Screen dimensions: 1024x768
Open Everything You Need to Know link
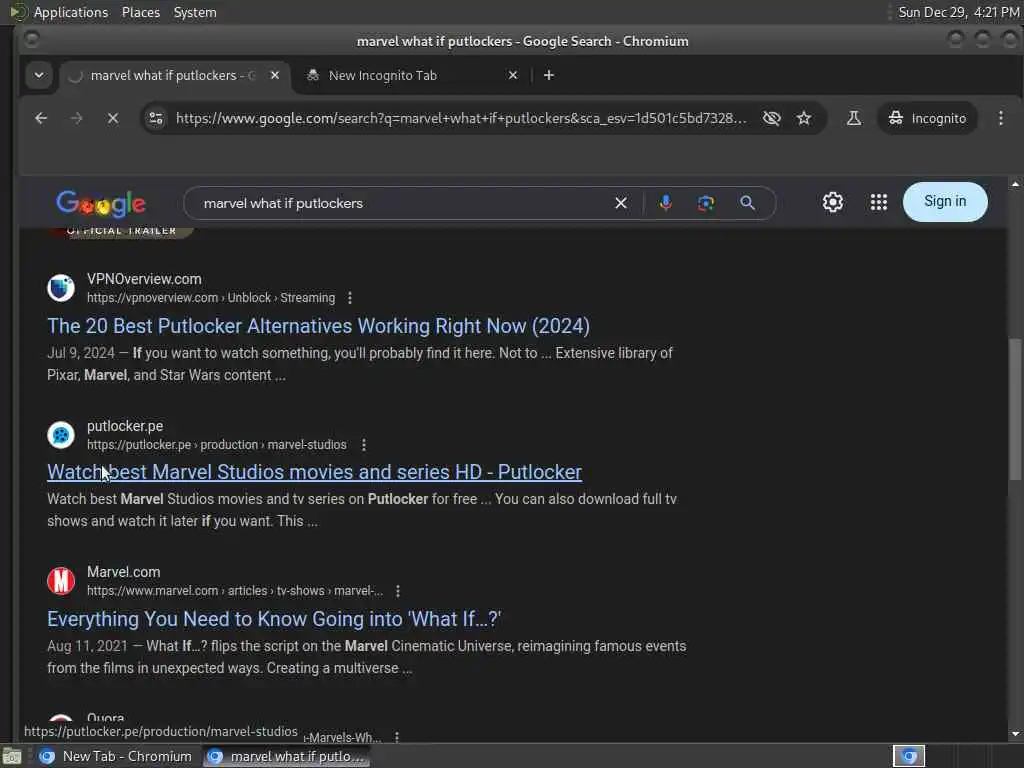(274, 619)
